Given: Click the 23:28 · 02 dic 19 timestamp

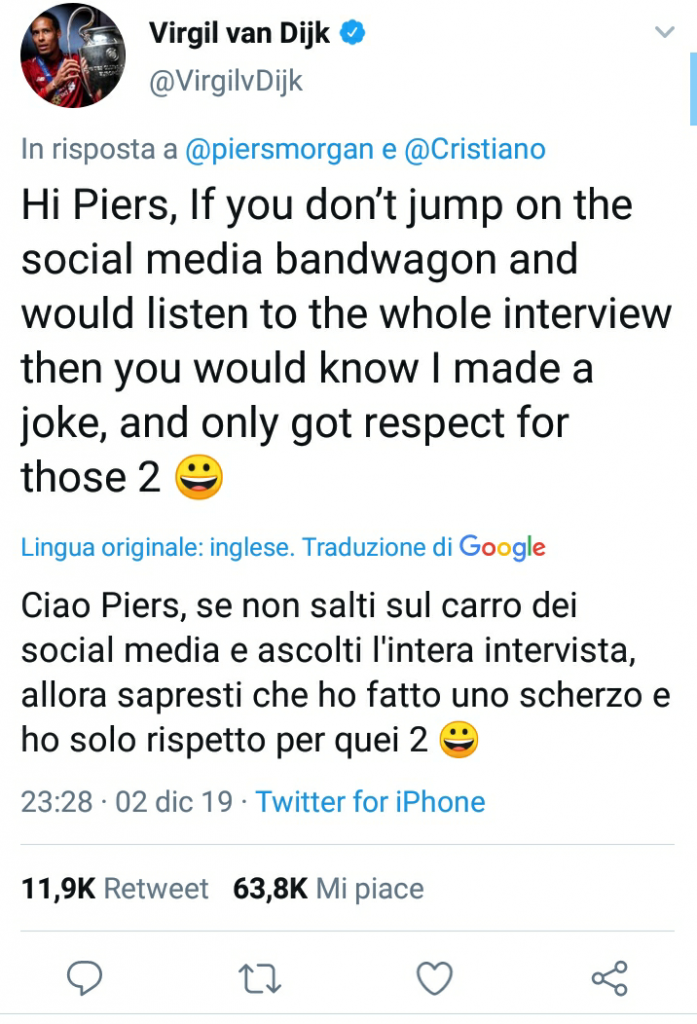Looking at the screenshot, I should pyautogui.click(x=128, y=802).
